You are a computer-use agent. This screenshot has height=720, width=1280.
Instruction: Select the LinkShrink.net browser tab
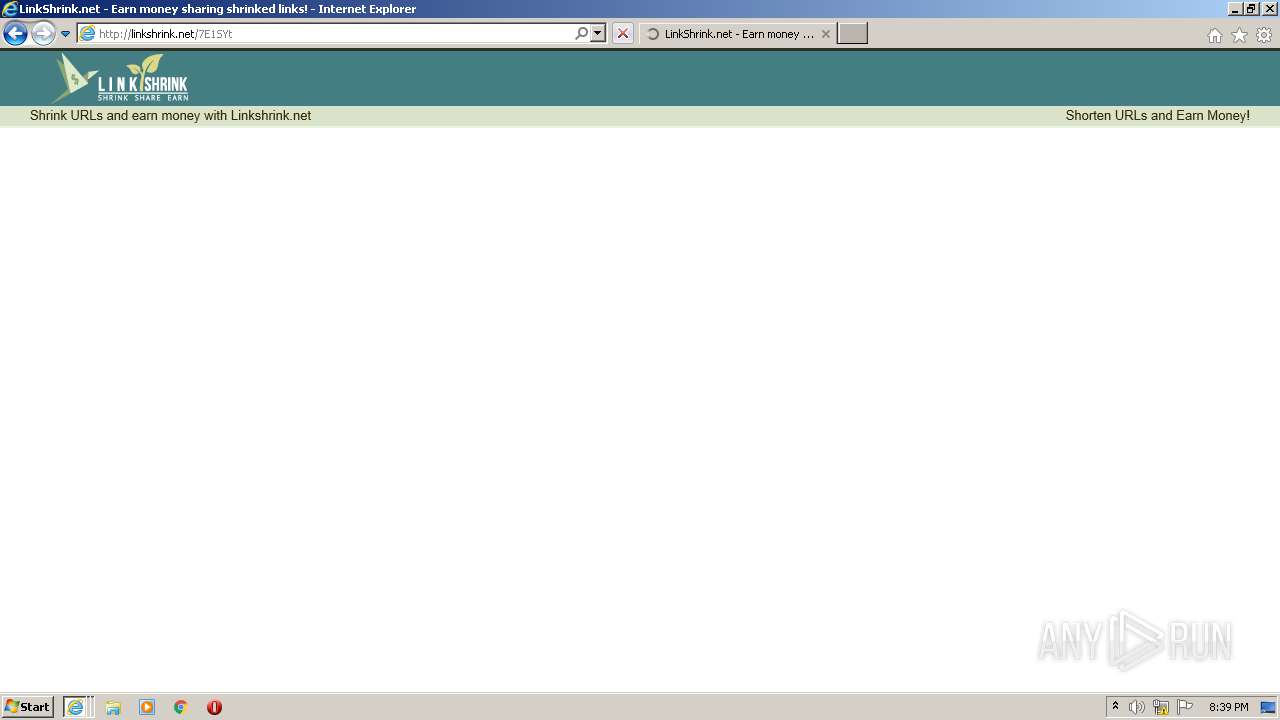point(738,34)
